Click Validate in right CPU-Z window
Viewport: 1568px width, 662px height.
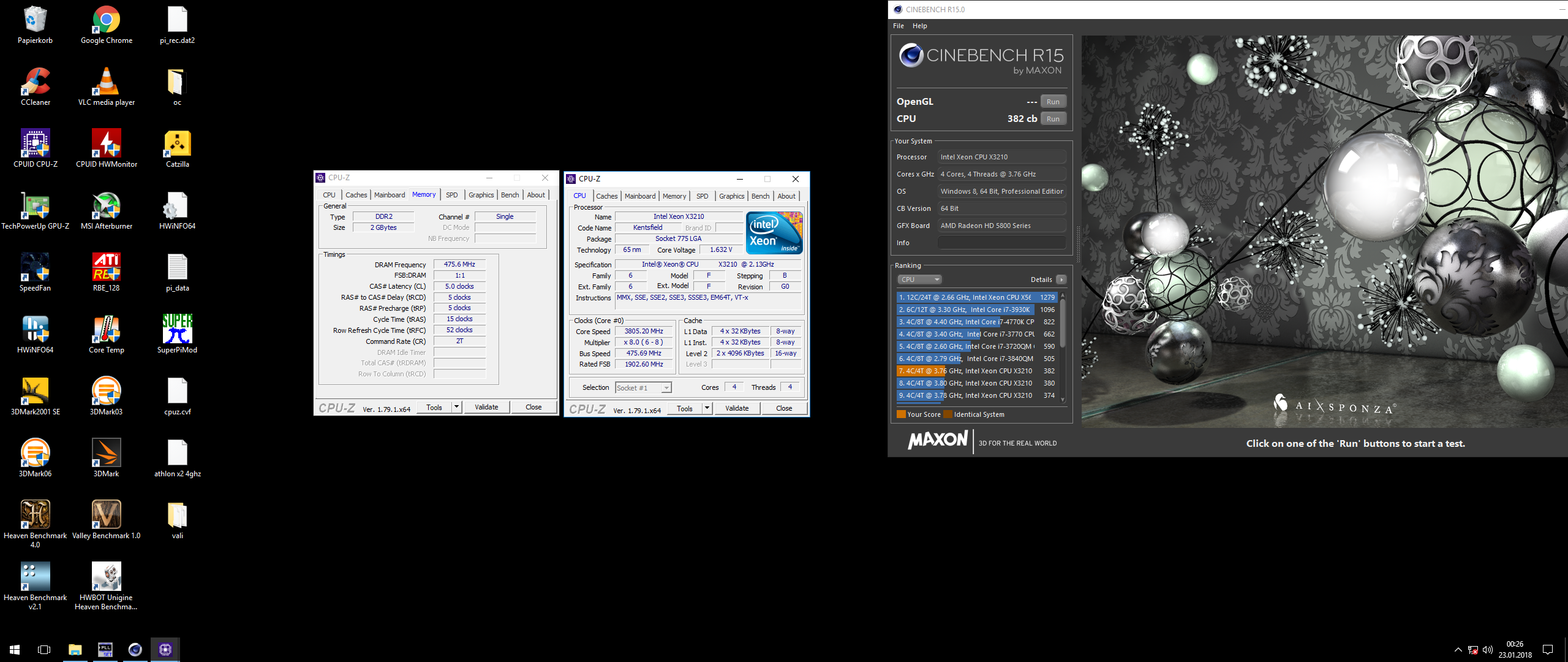click(737, 408)
